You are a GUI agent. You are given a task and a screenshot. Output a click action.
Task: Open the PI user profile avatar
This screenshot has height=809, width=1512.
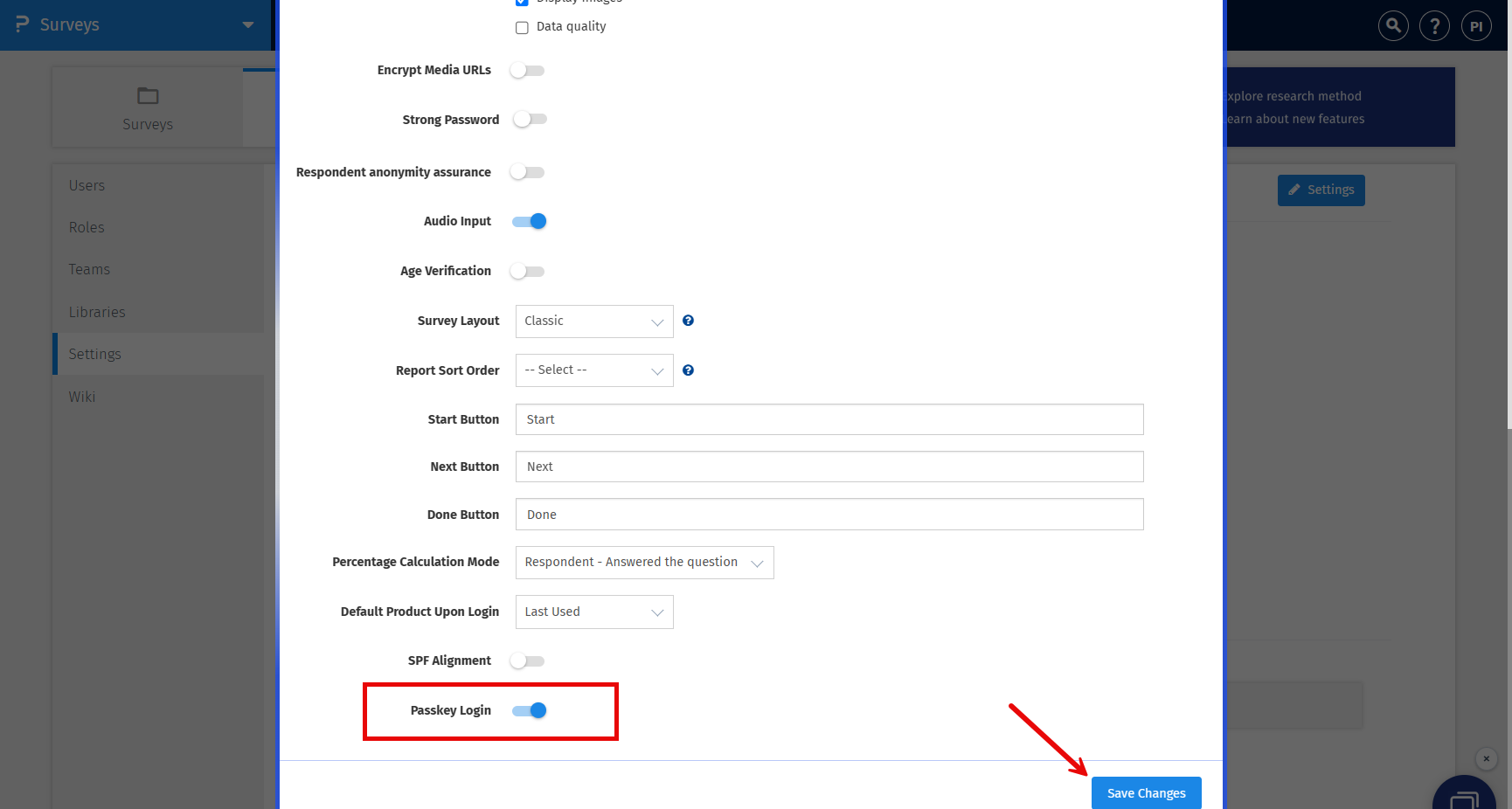(1476, 25)
